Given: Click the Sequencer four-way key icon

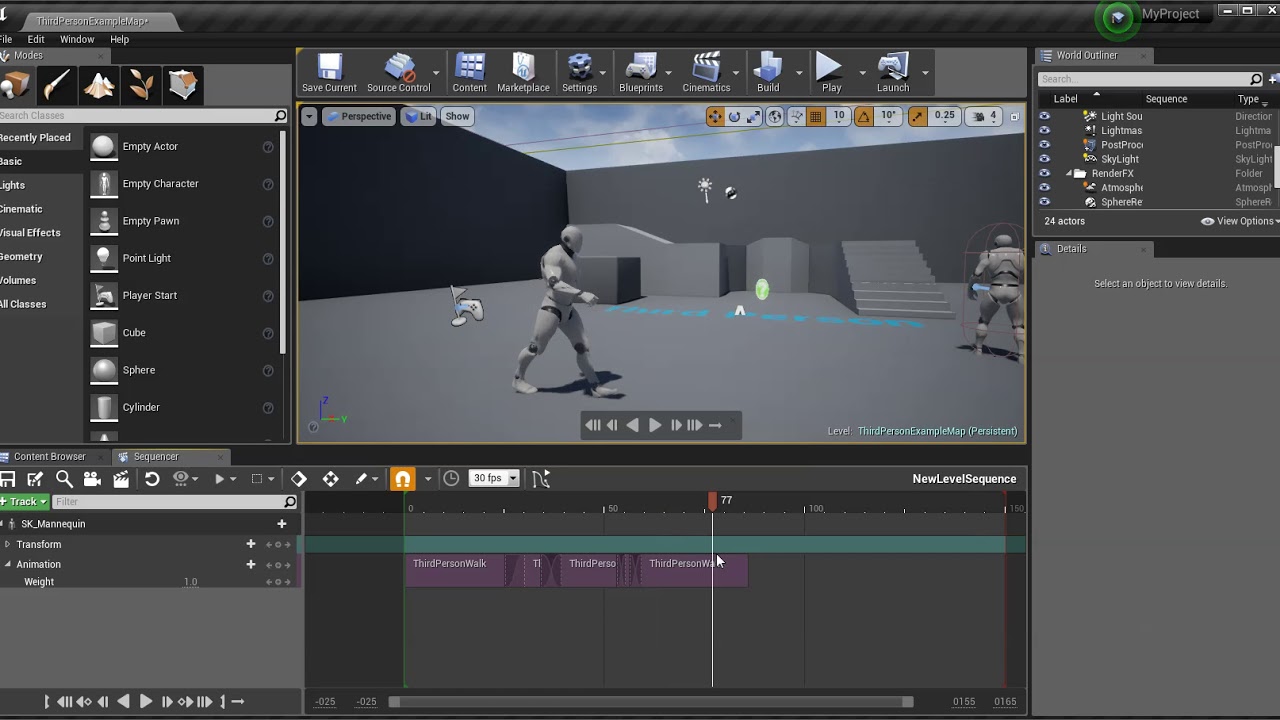Looking at the screenshot, I should point(331,479).
